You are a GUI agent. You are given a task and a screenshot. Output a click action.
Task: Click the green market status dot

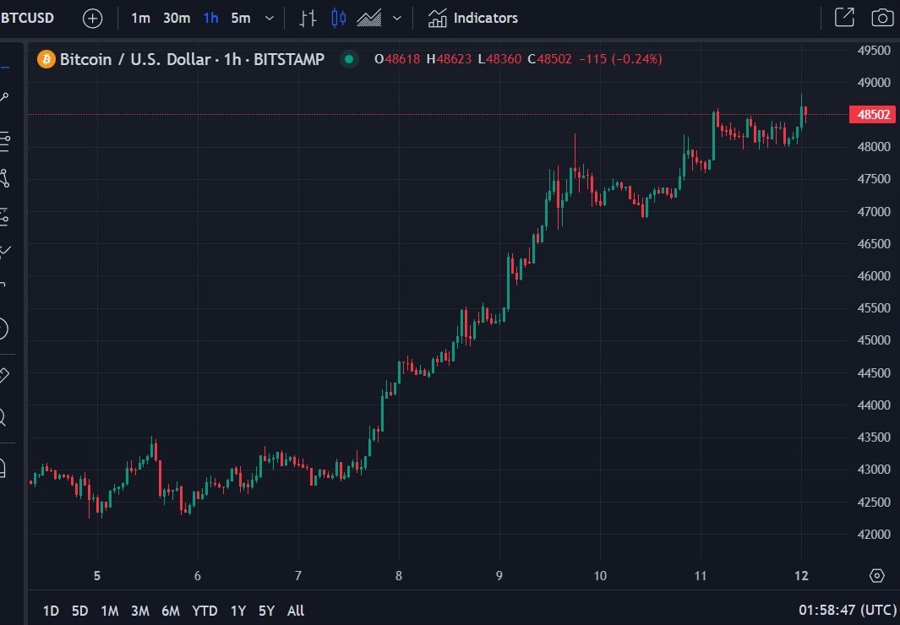[x=349, y=59]
